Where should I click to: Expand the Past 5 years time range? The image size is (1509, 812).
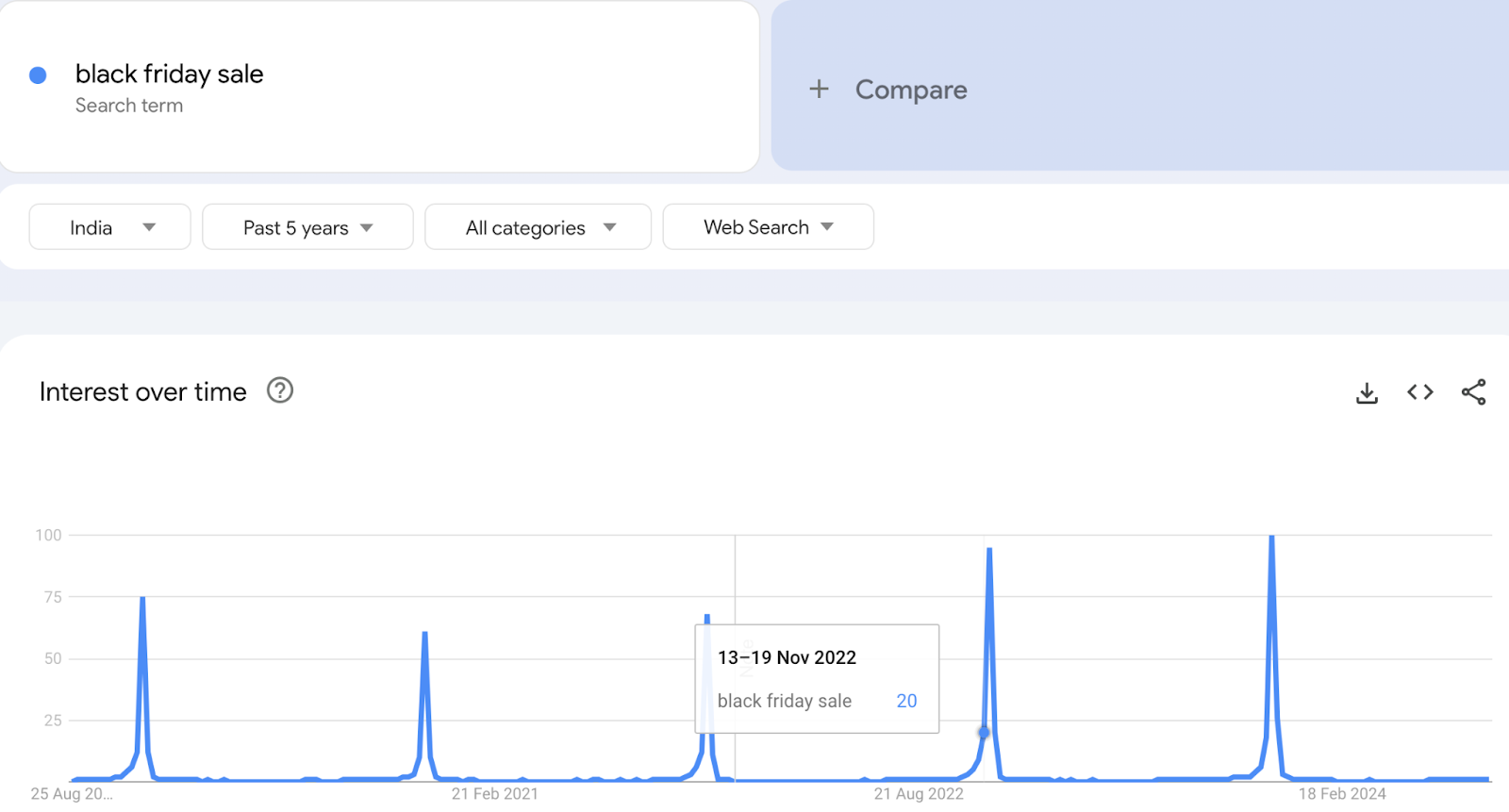[307, 227]
